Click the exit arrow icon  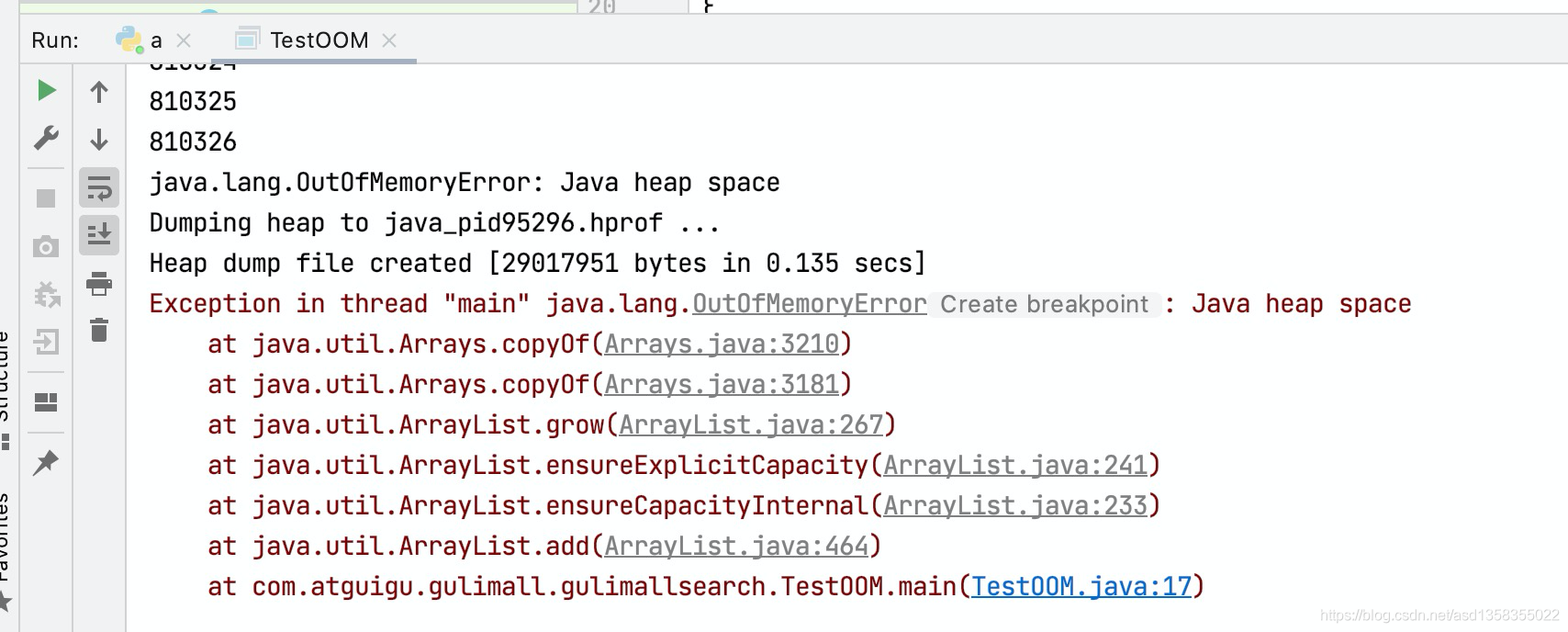[46, 342]
